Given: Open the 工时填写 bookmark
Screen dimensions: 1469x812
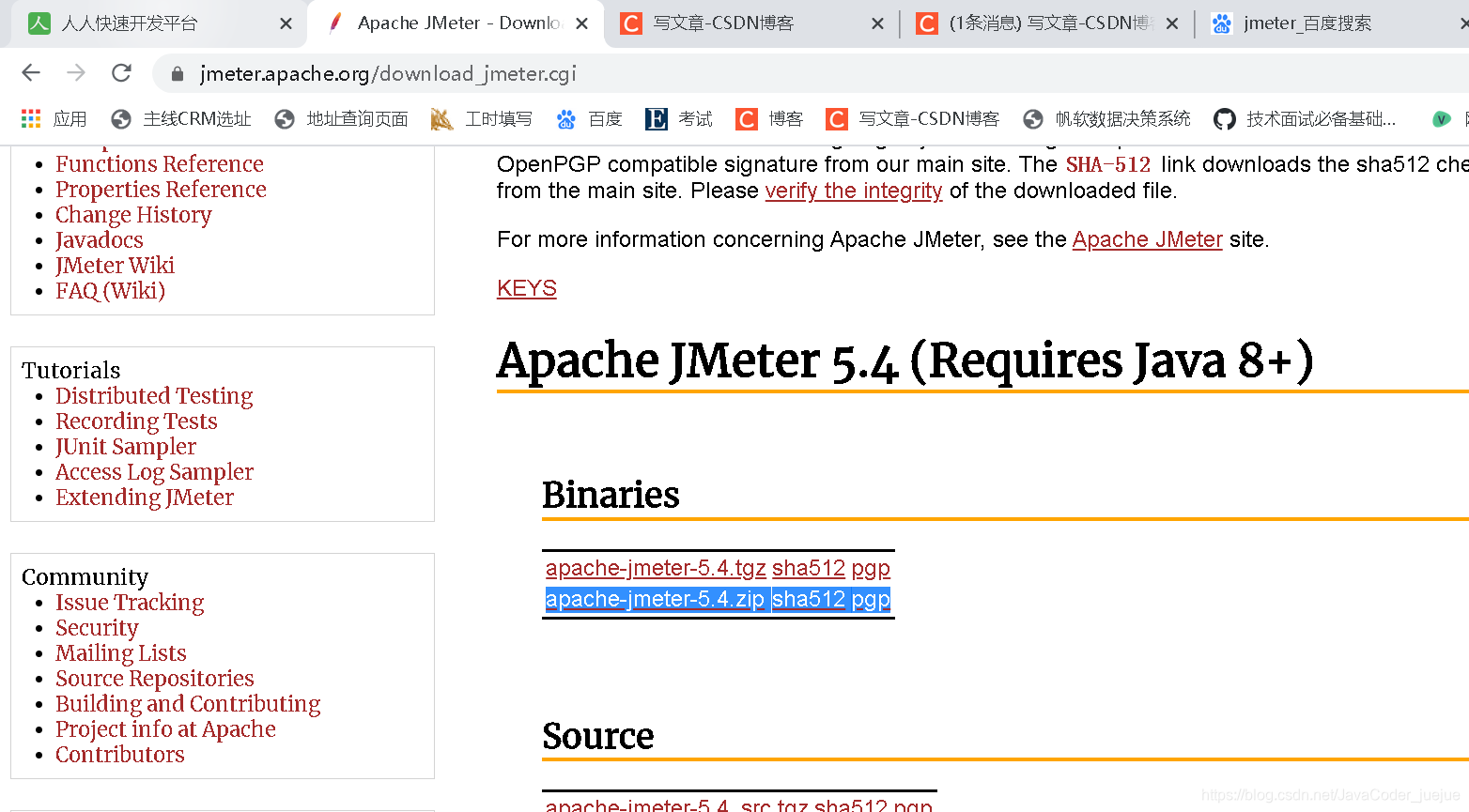Looking at the screenshot, I should click(481, 119).
